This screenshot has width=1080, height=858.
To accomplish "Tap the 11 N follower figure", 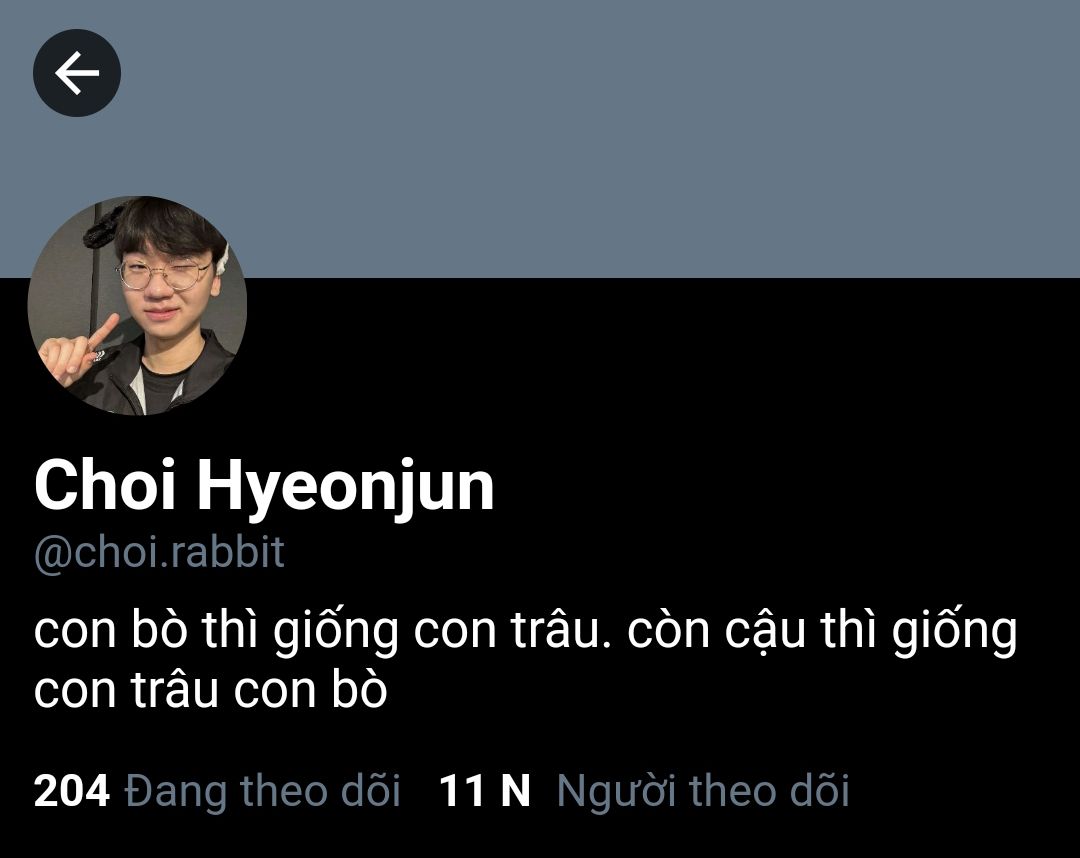I will coord(485,791).
